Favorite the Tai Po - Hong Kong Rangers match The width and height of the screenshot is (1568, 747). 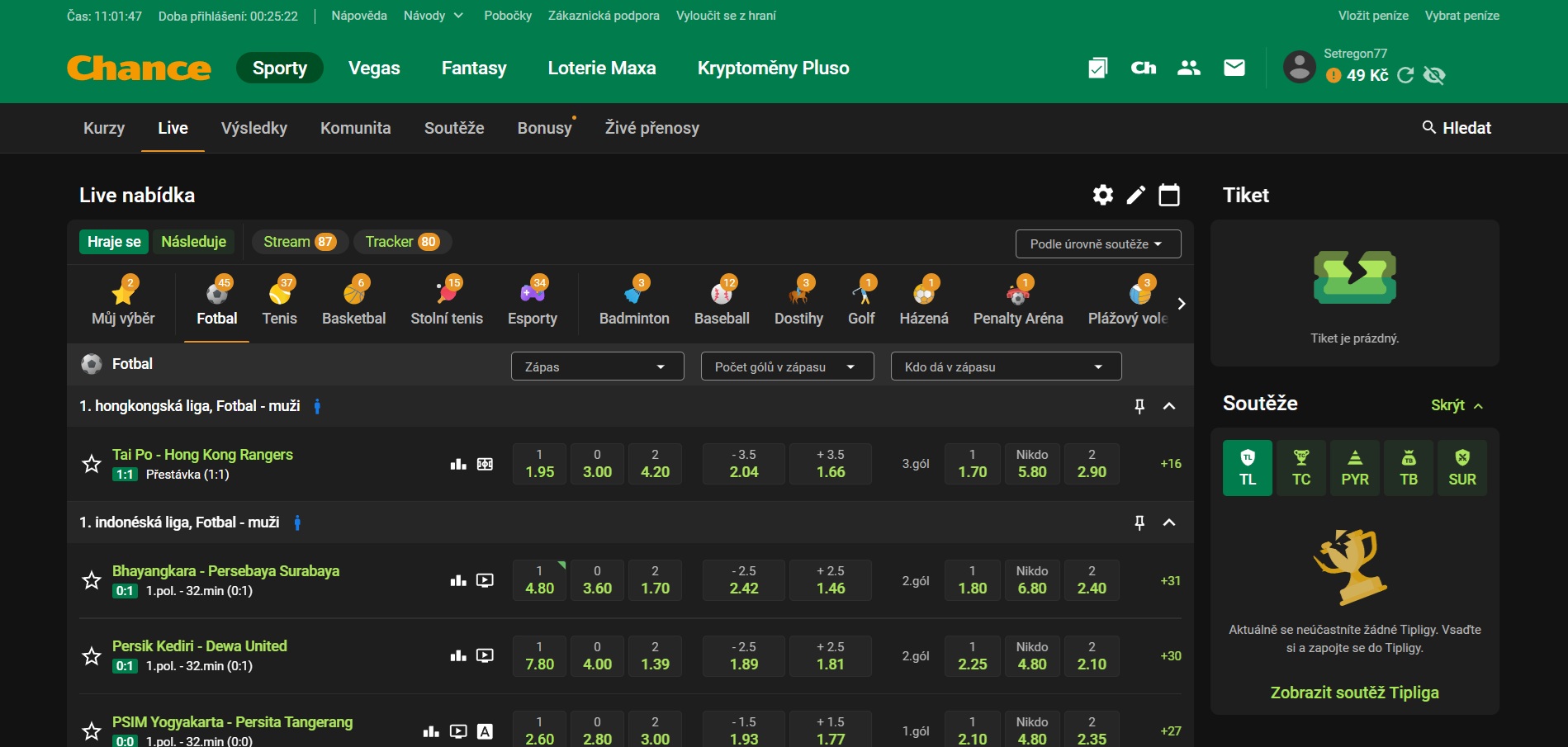pyautogui.click(x=92, y=464)
